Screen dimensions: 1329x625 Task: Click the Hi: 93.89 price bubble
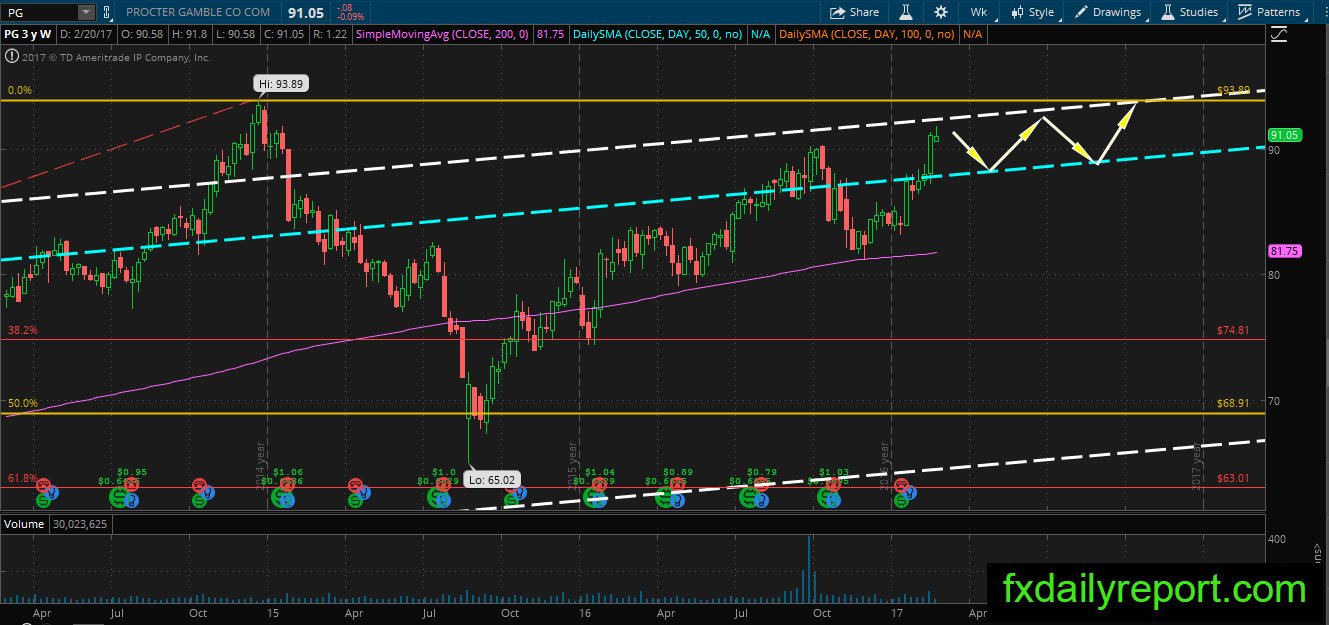pos(283,85)
